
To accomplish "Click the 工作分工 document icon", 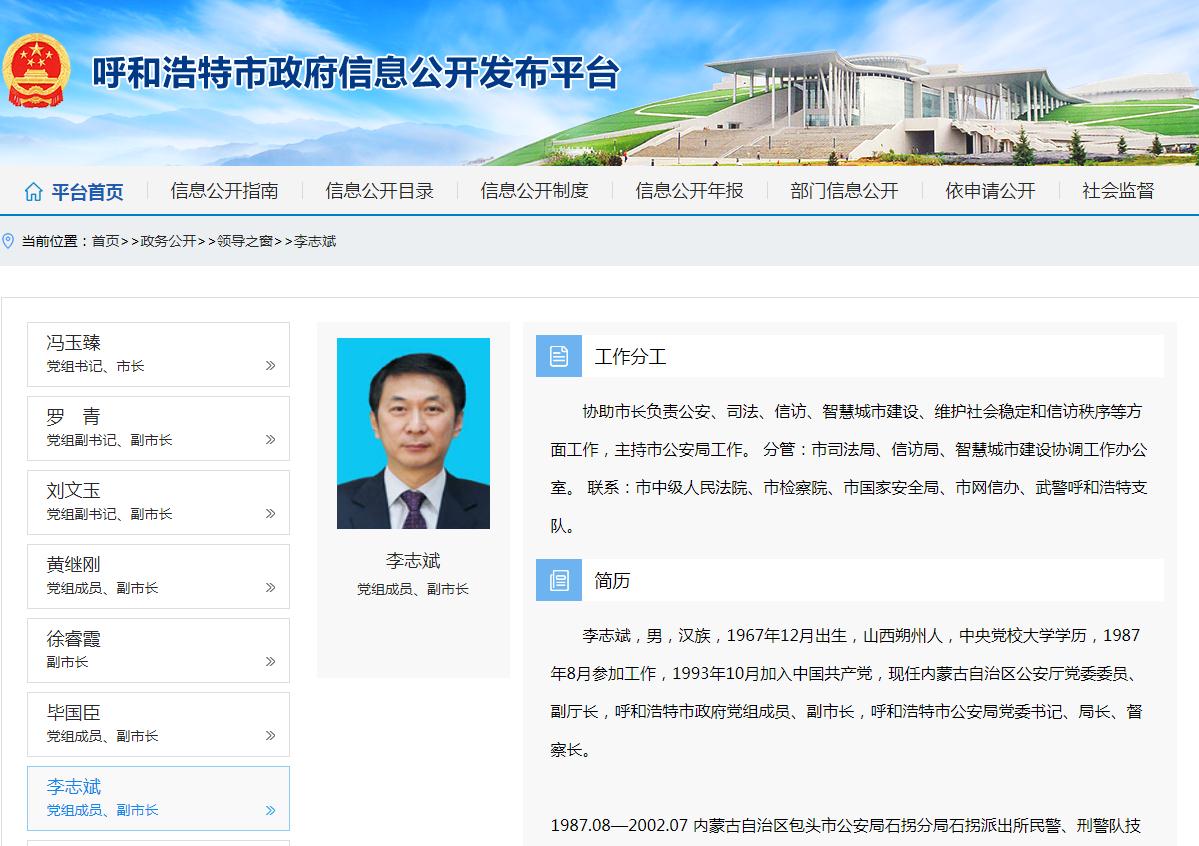I will pos(558,356).
